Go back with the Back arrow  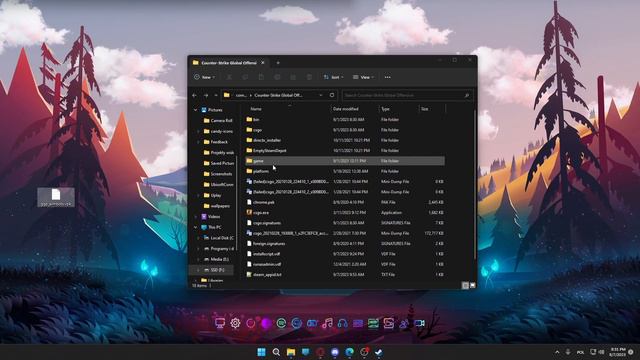tap(195, 96)
